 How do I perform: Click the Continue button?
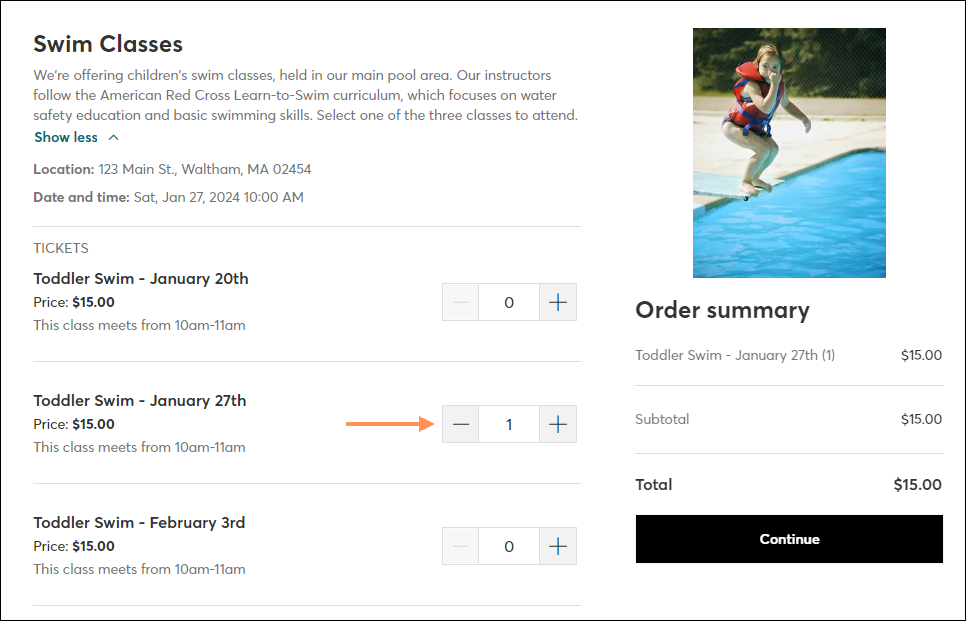[x=789, y=539]
